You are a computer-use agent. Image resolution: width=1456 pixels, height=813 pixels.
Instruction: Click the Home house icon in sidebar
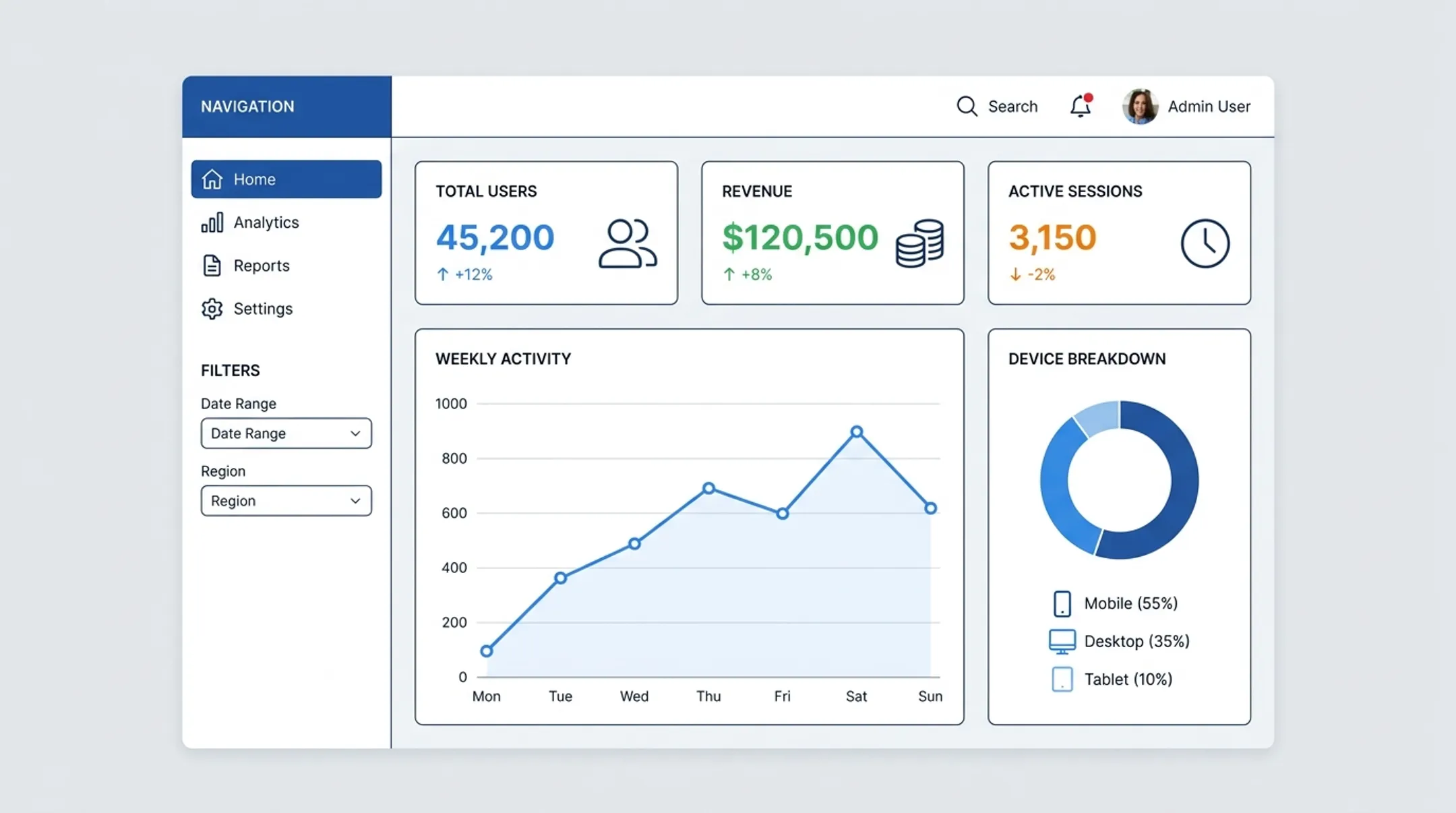212,179
